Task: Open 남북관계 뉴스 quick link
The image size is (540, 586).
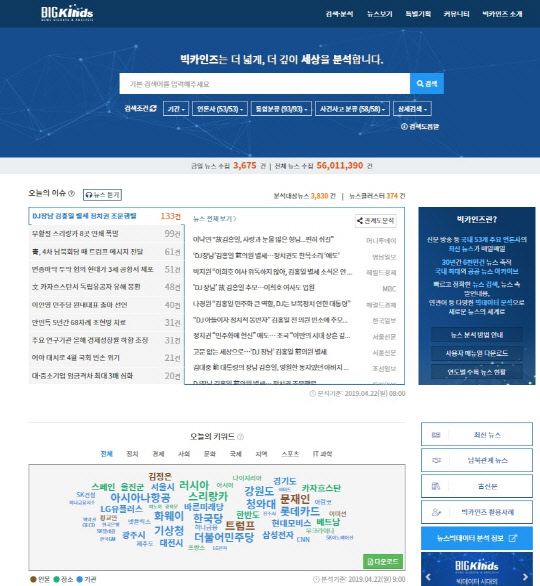Action: click(x=476, y=460)
